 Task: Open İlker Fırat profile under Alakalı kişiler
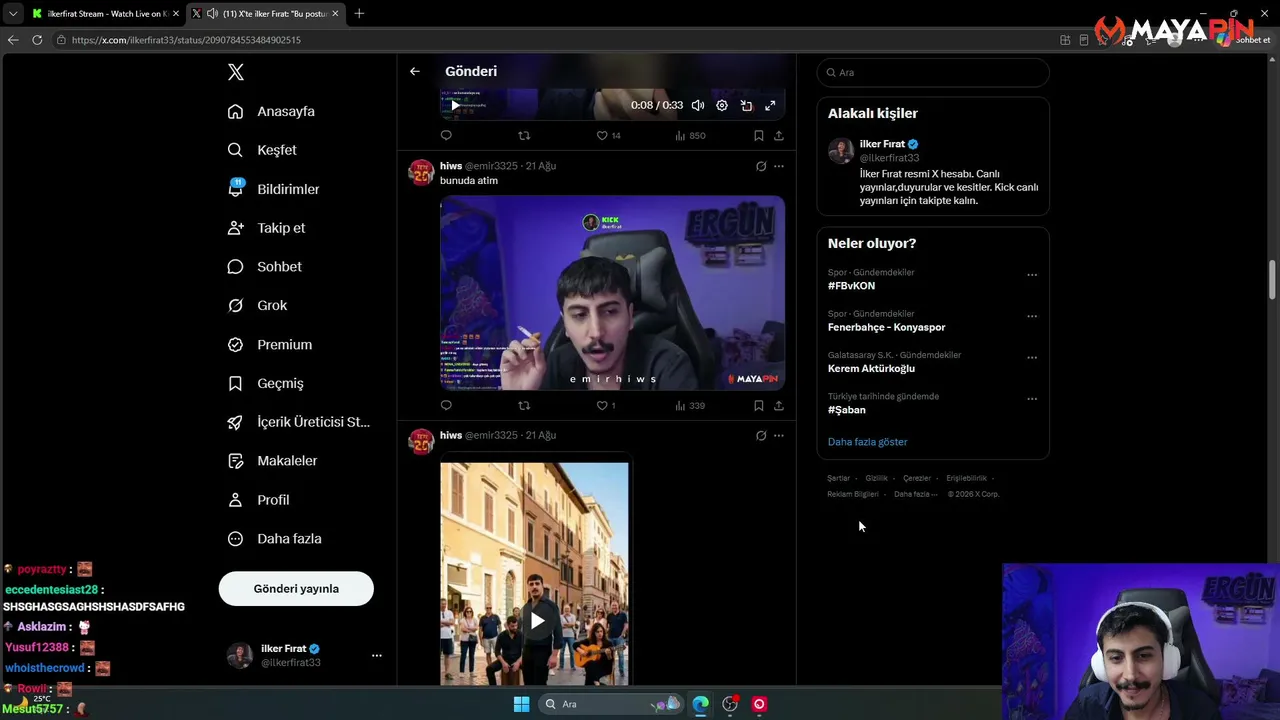(933, 172)
